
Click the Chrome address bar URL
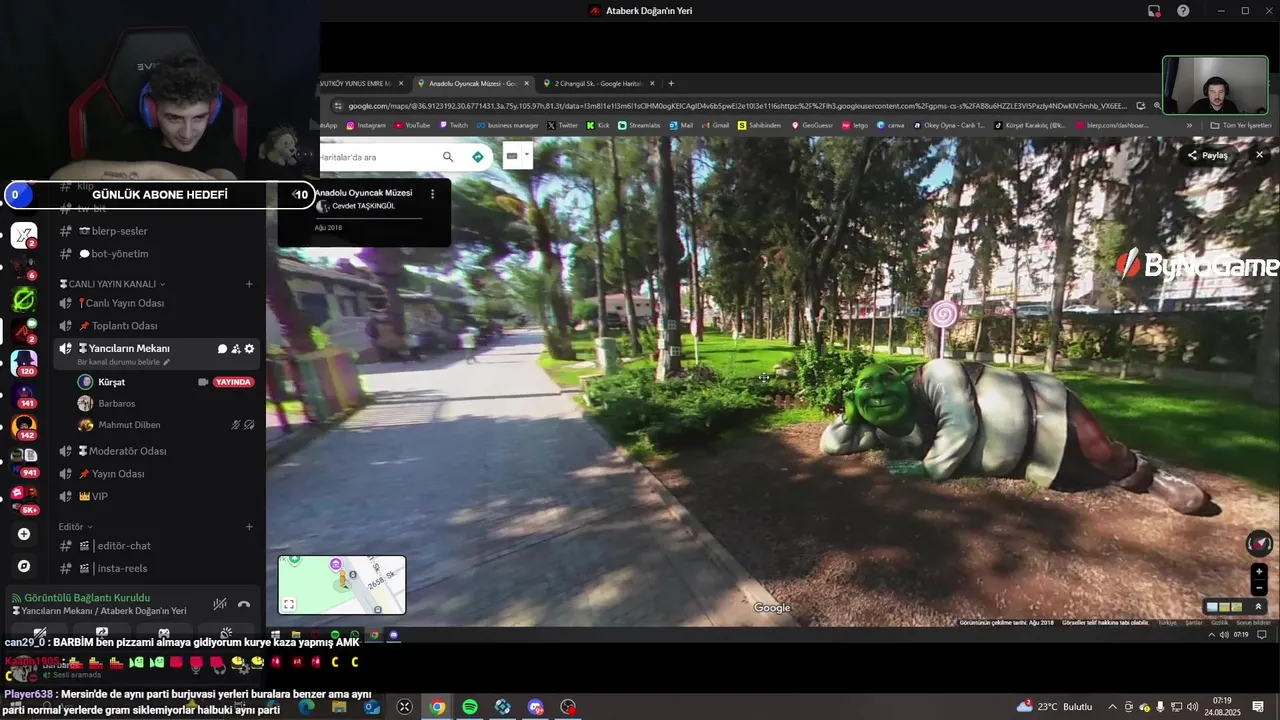(x=737, y=106)
